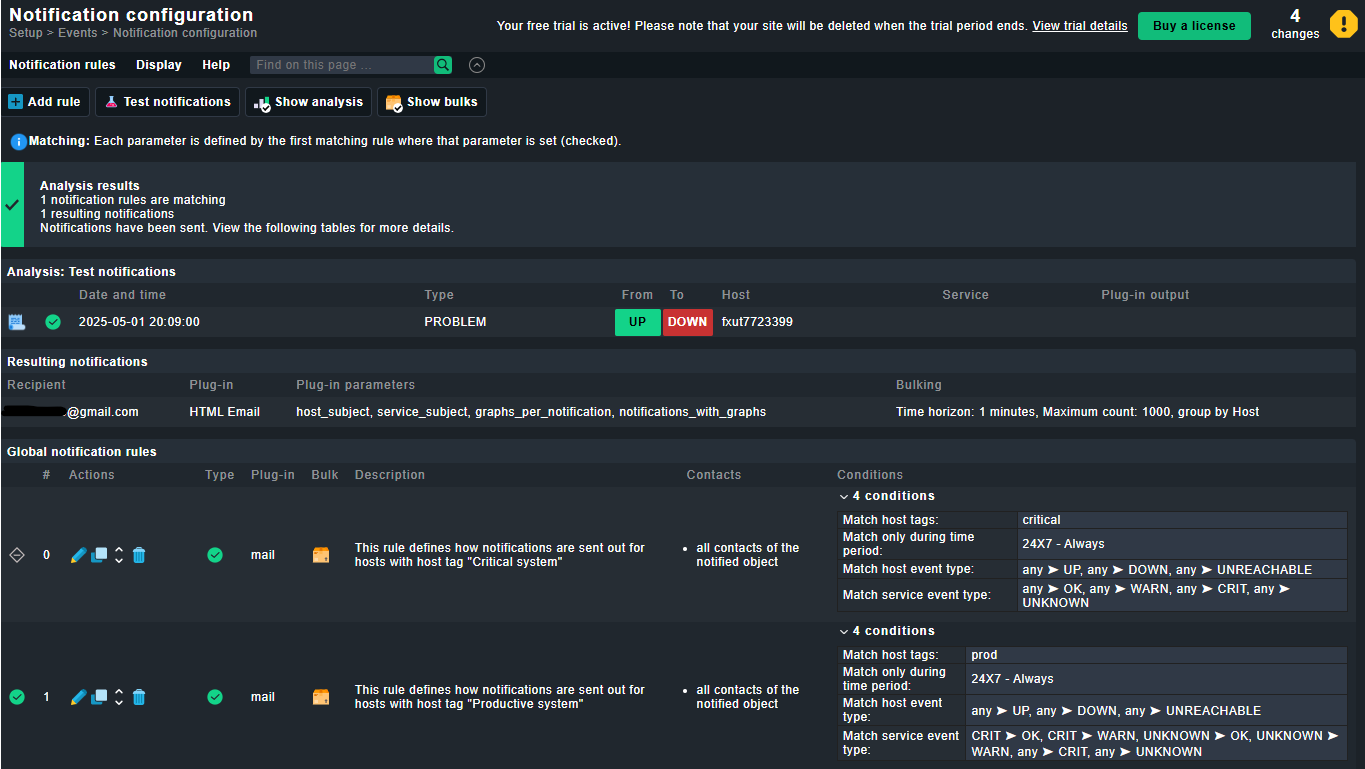Screen dimensions: 1365x769
Task: Click the clone icon for rule 1
Action: pyautogui.click(x=99, y=697)
